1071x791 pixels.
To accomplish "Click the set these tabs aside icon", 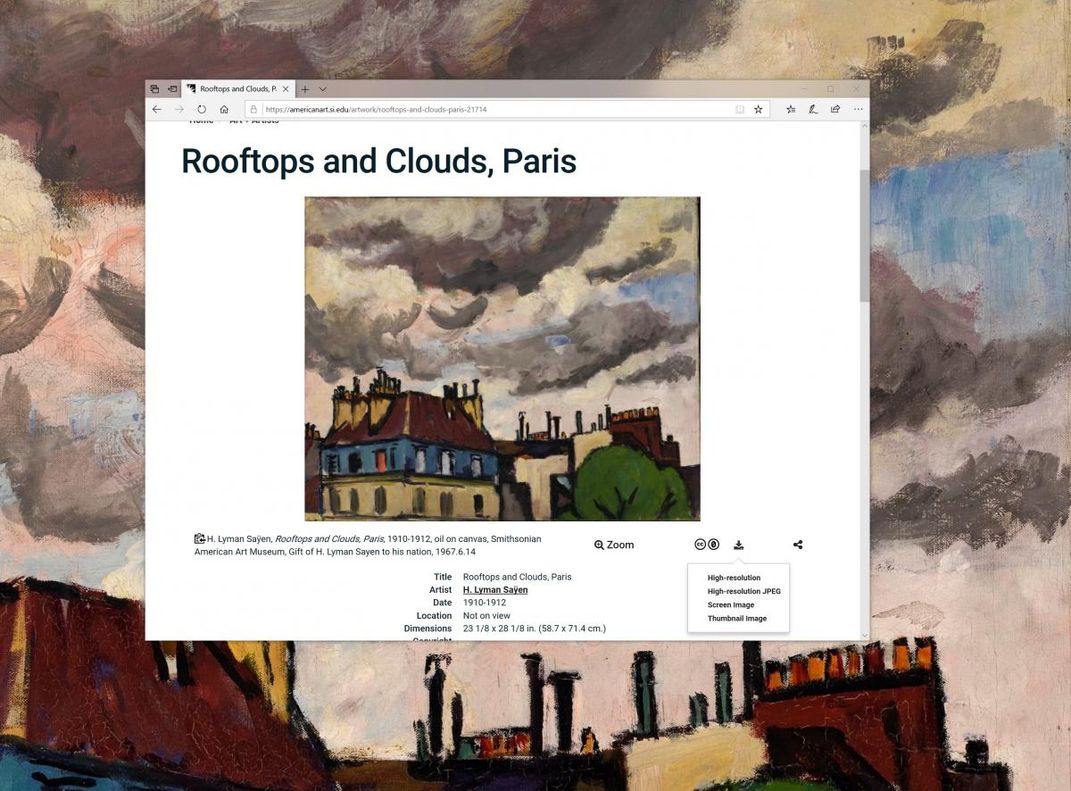I will [173, 89].
